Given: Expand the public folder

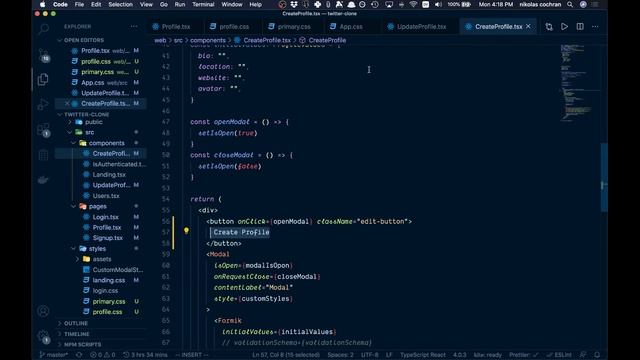Looking at the screenshot, I should click(x=93, y=122).
